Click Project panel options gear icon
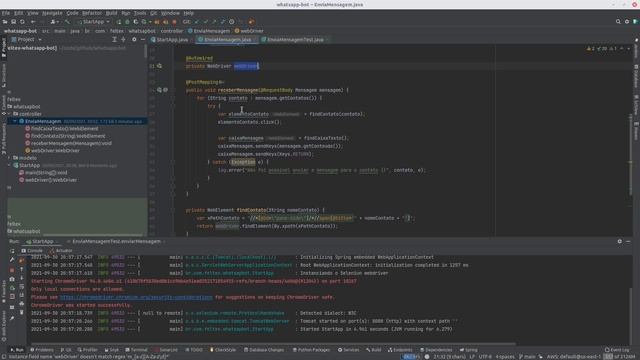The image size is (640, 360). tap(134, 40)
